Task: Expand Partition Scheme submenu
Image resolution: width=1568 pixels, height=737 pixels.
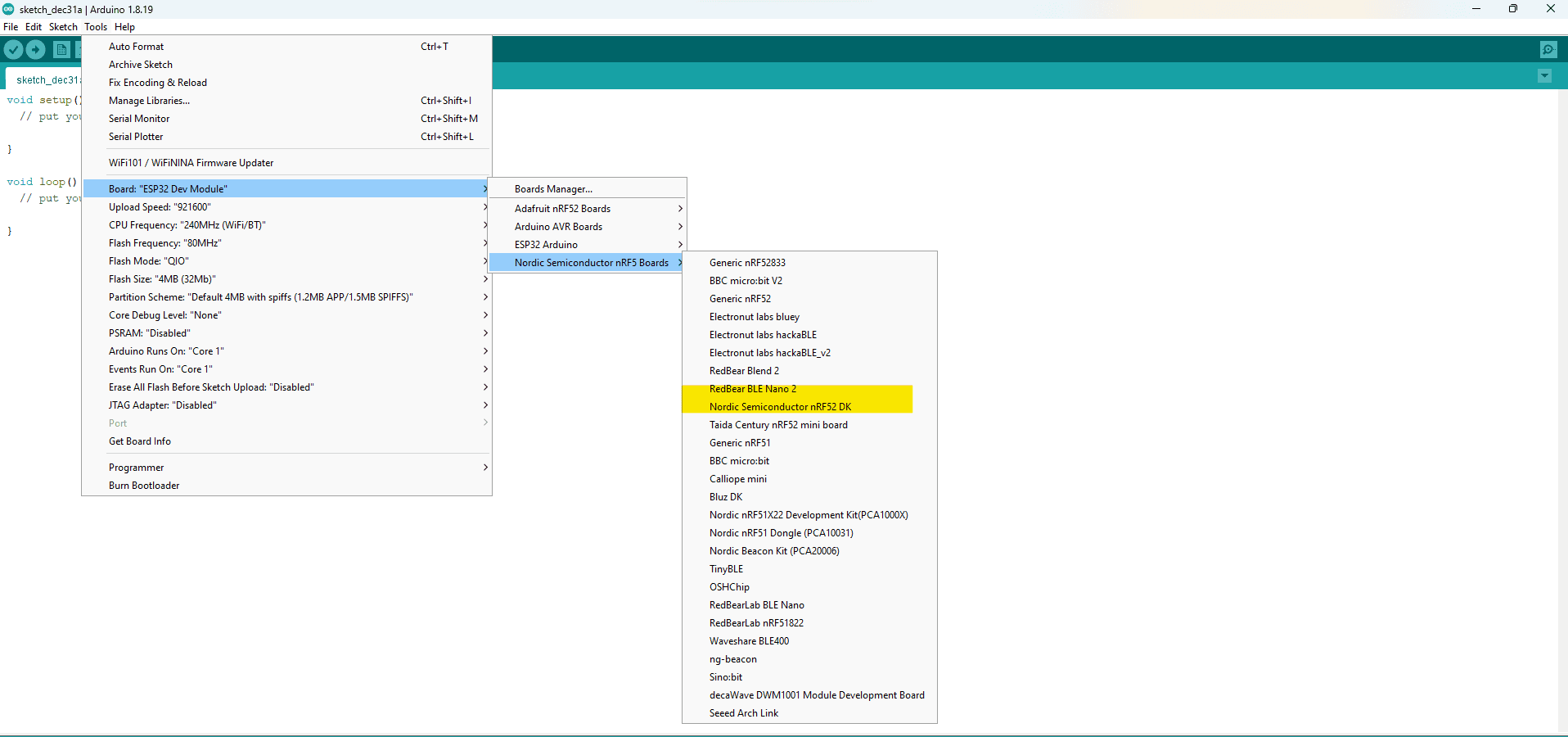Action: point(286,297)
